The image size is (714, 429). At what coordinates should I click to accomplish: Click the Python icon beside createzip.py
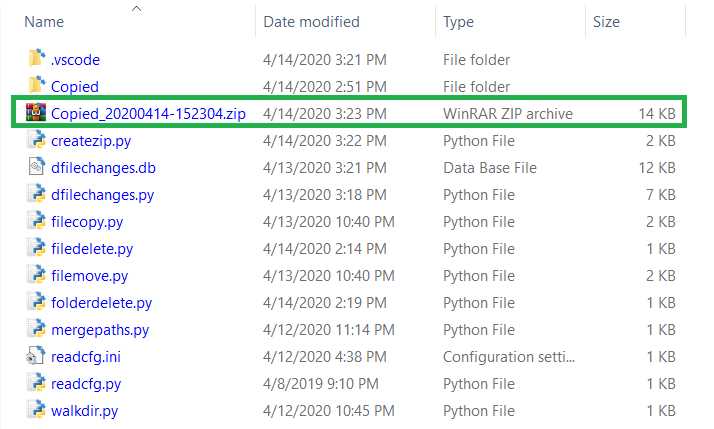[36, 140]
